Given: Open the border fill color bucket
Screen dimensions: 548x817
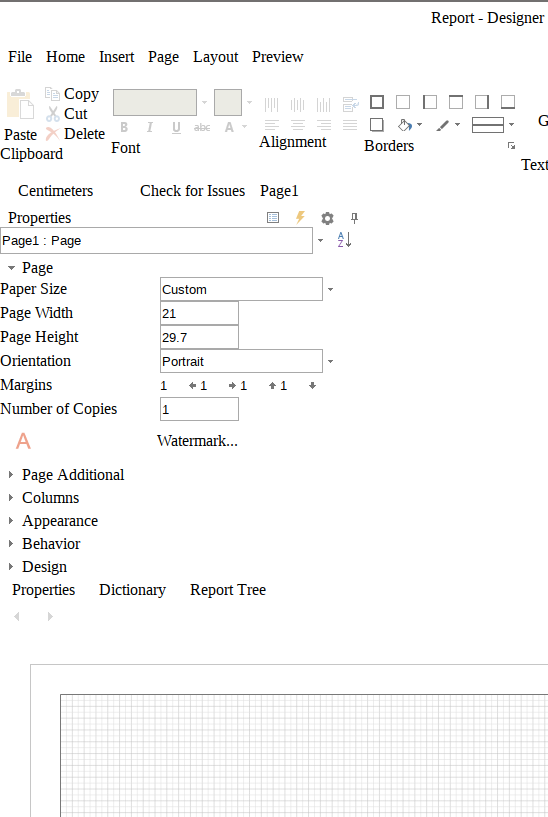Looking at the screenshot, I should click(x=405, y=125).
